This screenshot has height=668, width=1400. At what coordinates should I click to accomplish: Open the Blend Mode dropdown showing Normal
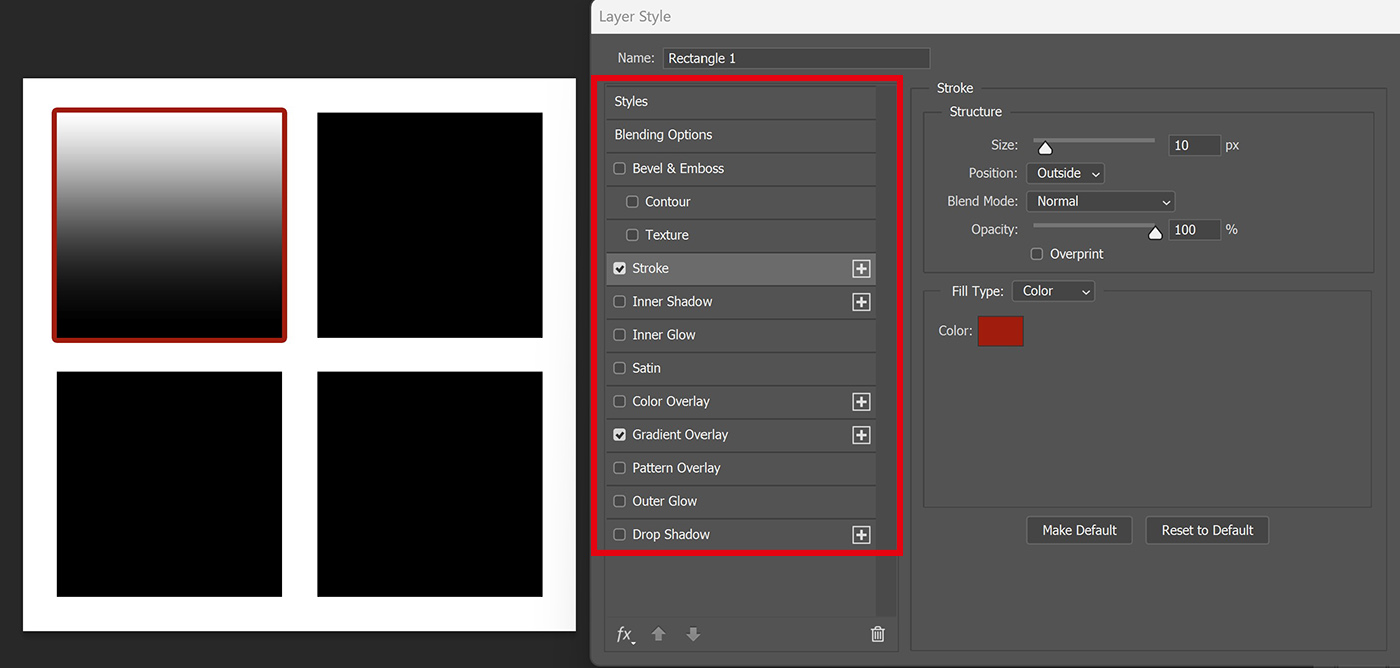pyautogui.click(x=1100, y=201)
